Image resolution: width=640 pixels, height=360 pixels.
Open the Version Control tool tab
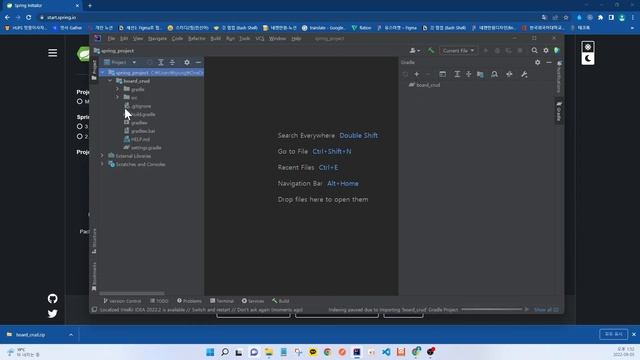click(x=122, y=301)
